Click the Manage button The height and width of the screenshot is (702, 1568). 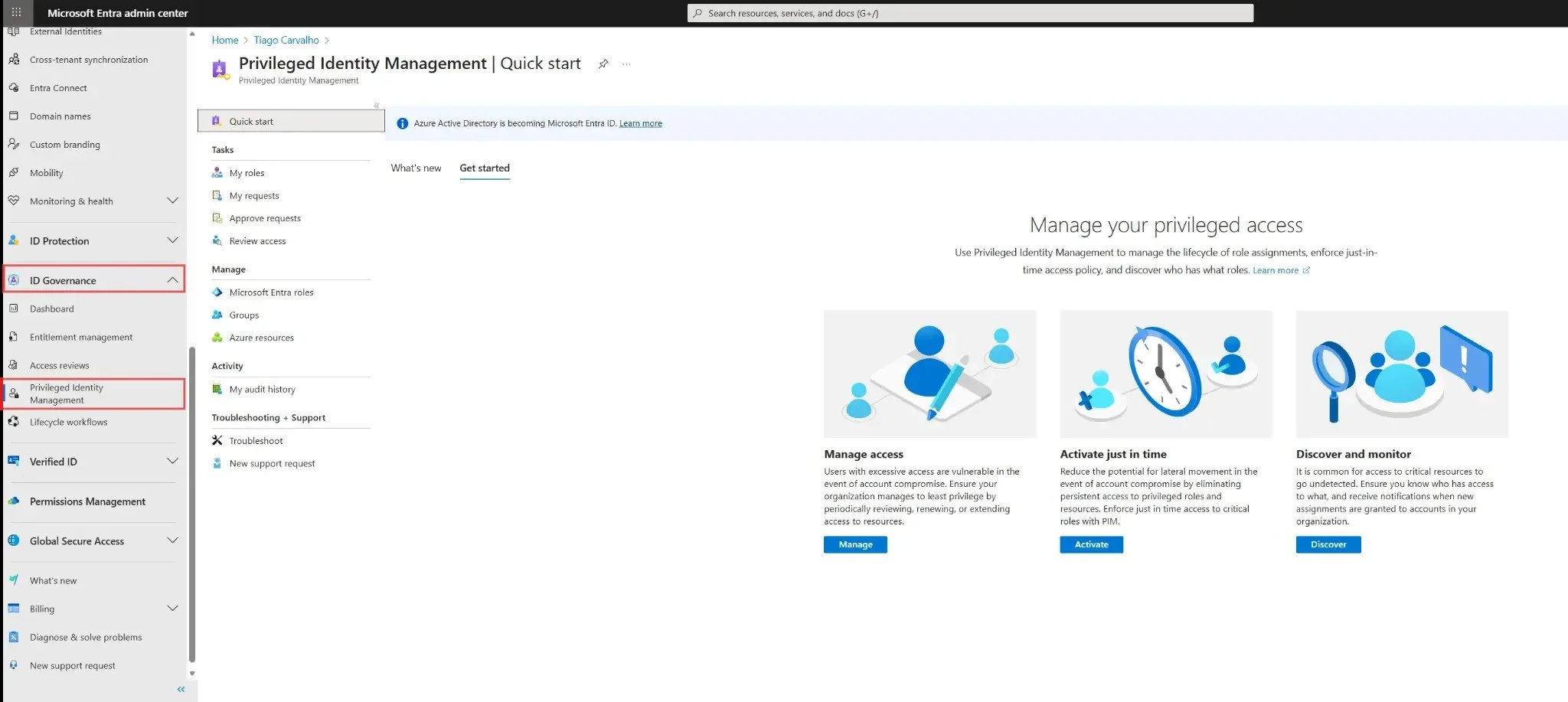click(x=855, y=544)
